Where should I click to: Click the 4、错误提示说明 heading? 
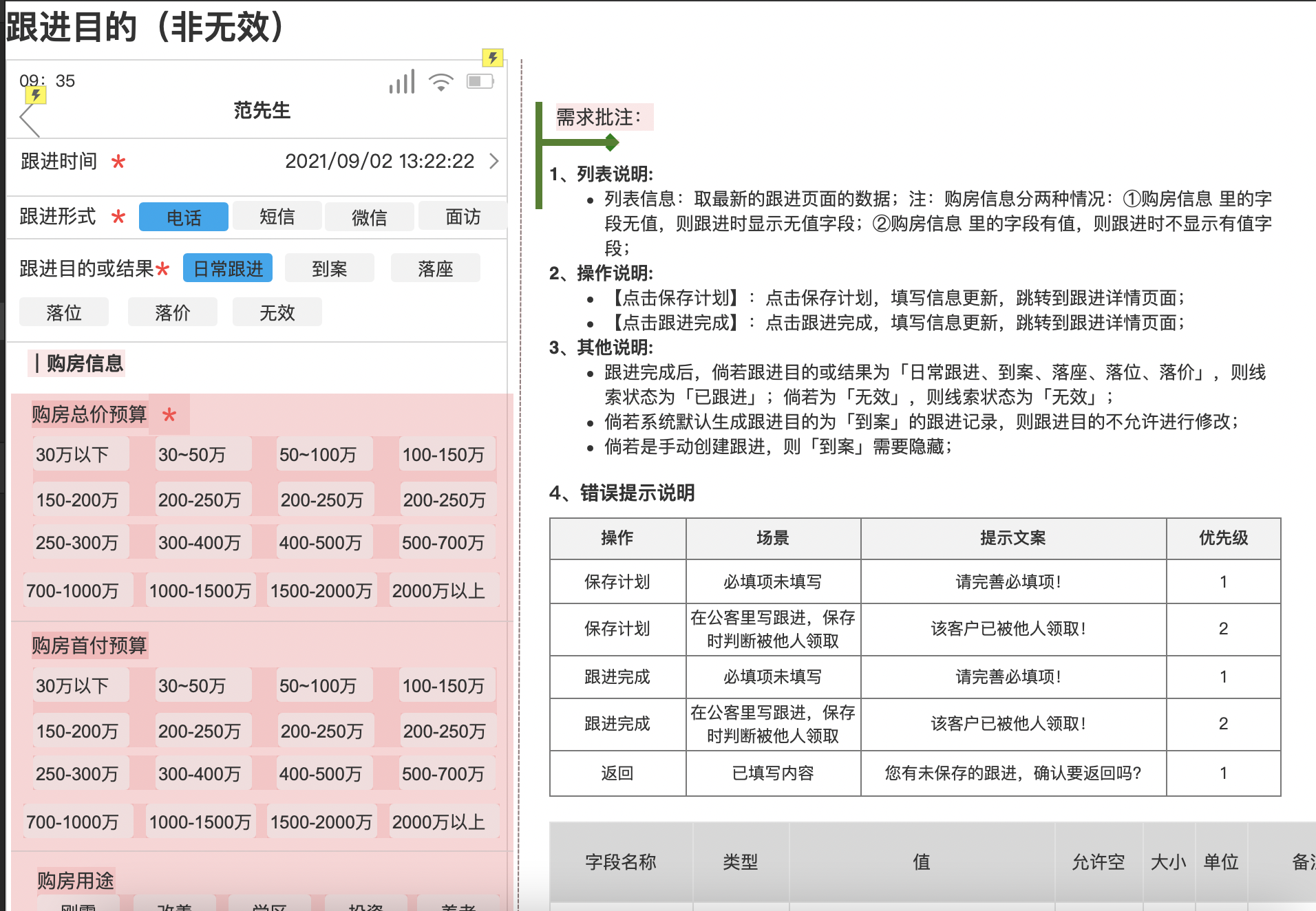coord(622,493)
